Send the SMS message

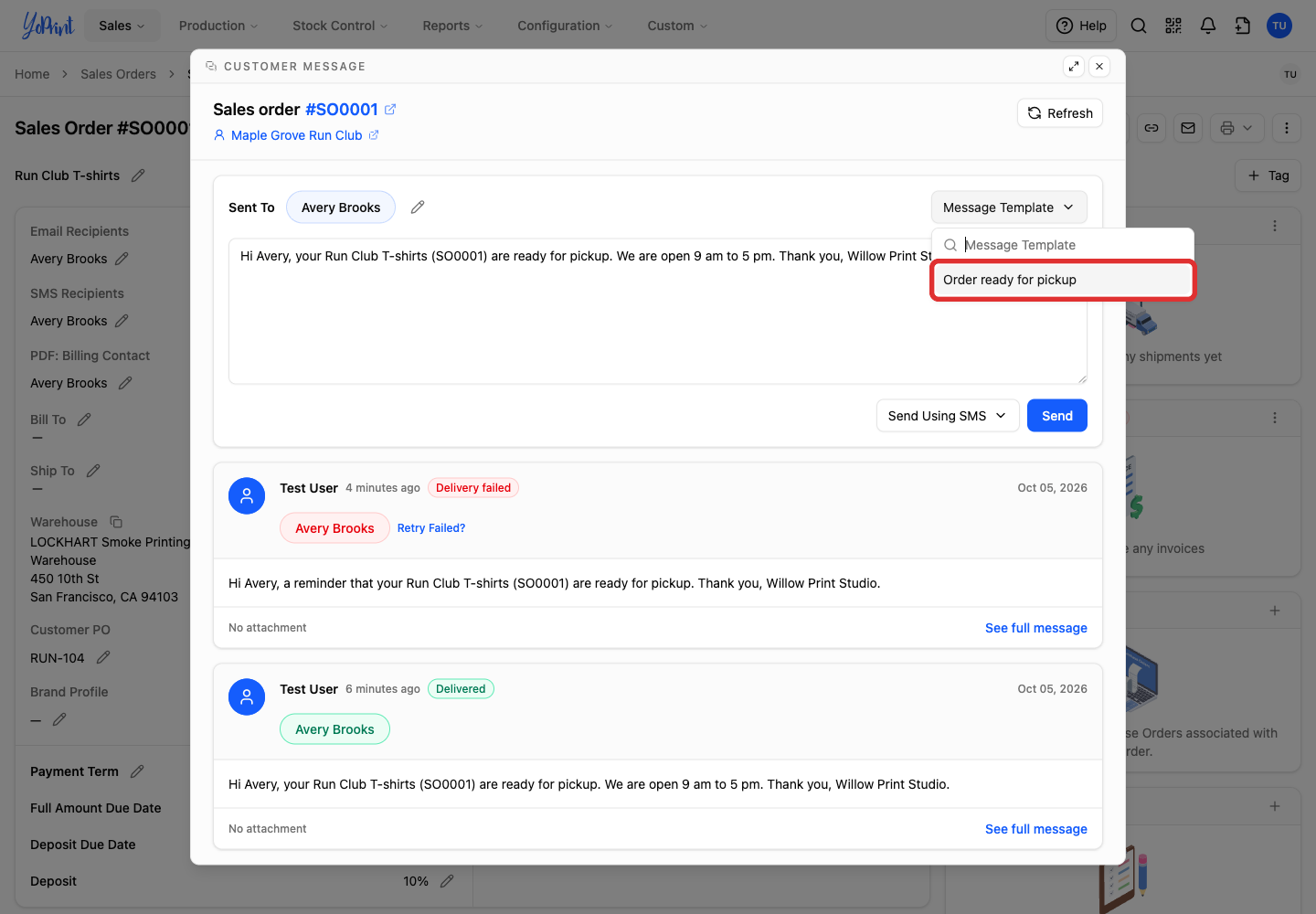[x=1057, y=416]
